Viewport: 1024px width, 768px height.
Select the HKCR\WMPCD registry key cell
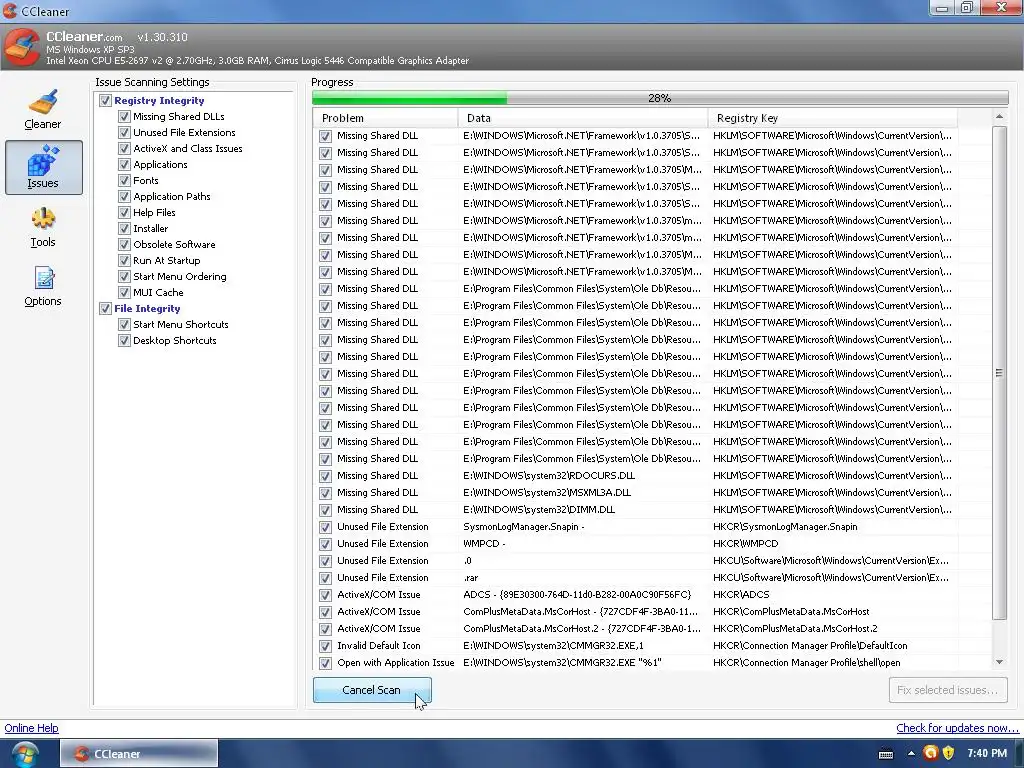(745, 543)
